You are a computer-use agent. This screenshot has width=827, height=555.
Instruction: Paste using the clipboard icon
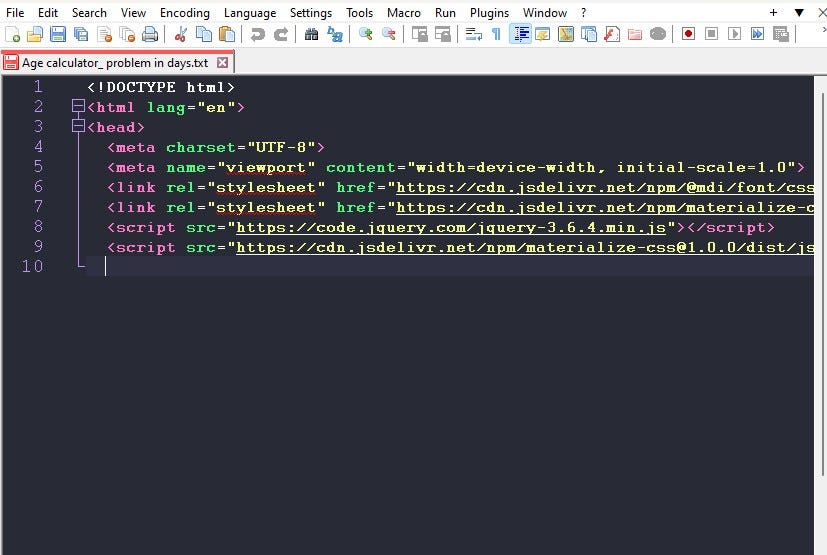click(227, 34)
